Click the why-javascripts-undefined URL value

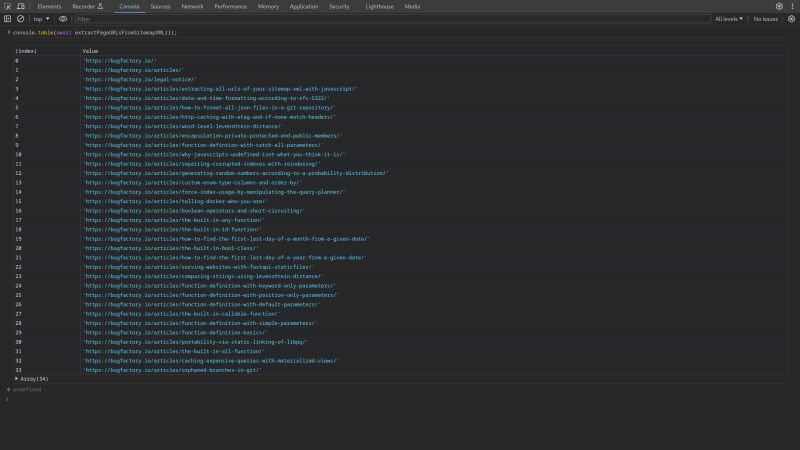(x=214, y=154)
